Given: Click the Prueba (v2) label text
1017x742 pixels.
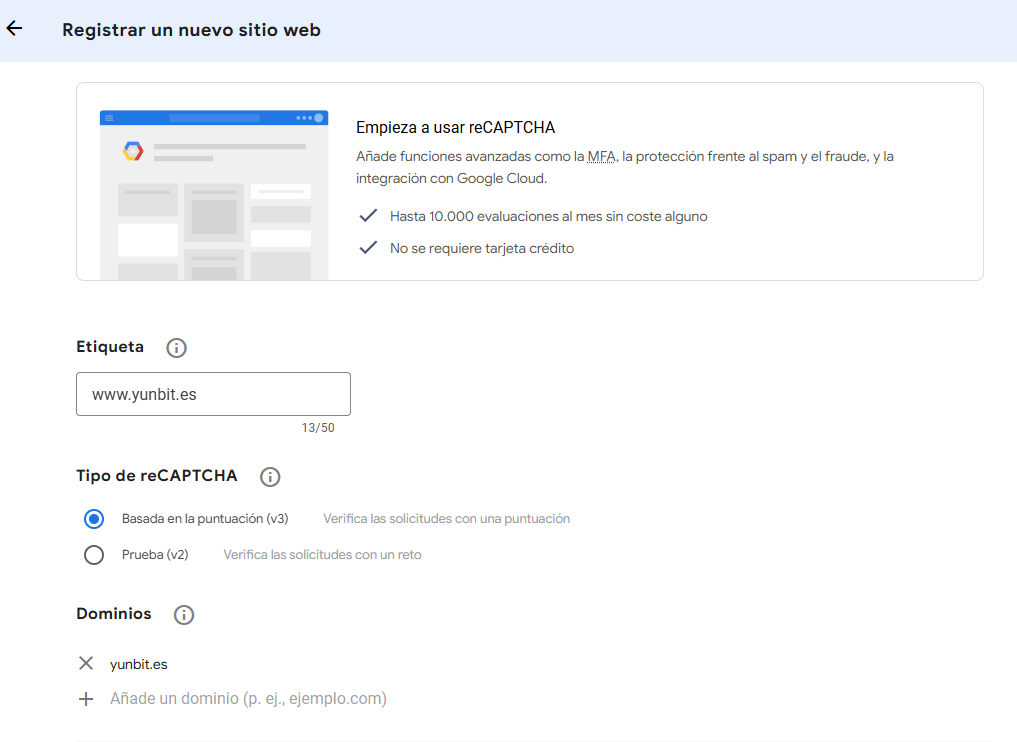Looking at the screenshot, I should click(155, 555).
